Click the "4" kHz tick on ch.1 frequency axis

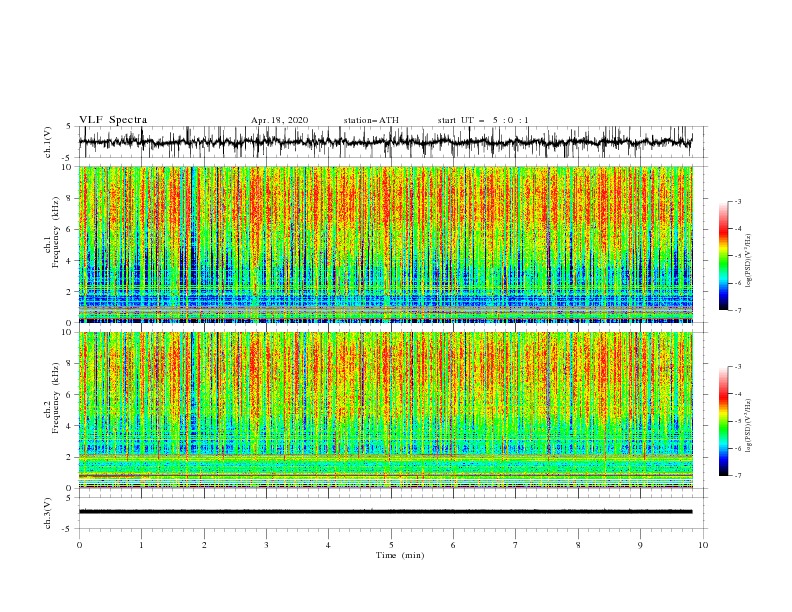click(x=69, y=261)
